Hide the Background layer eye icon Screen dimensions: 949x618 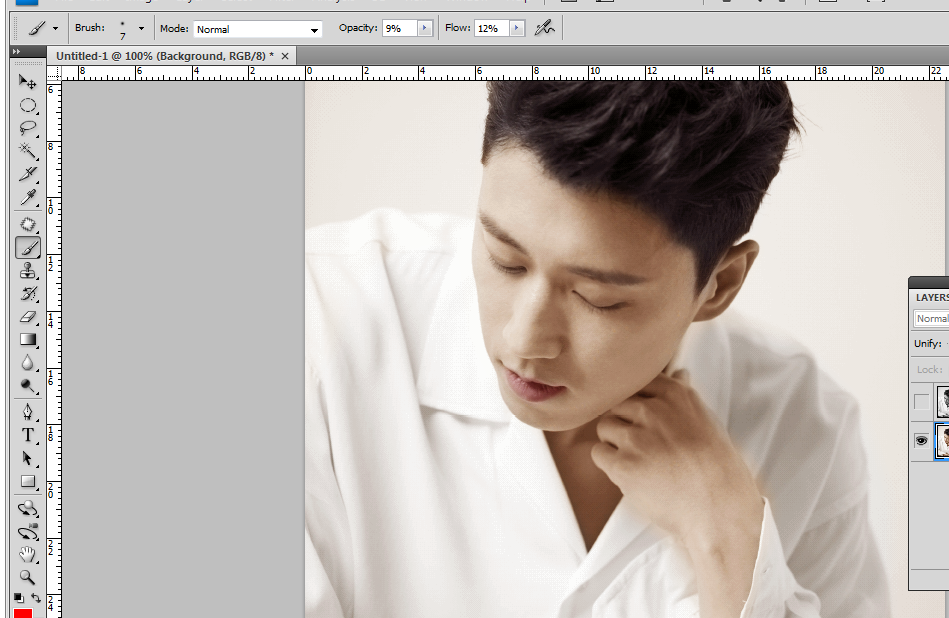(x=921, y=441)
